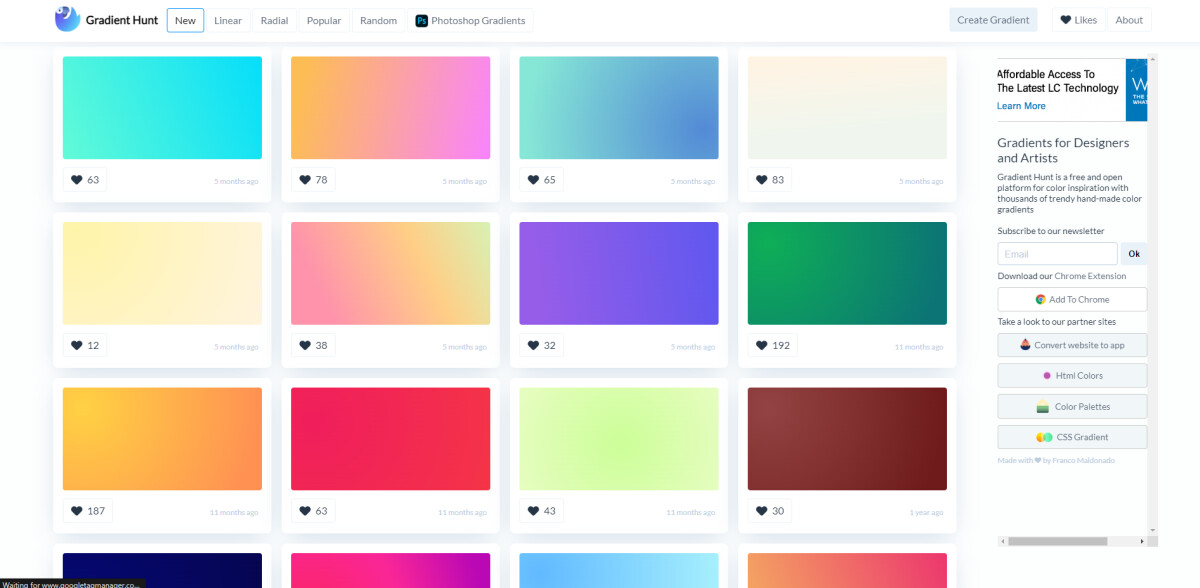
Task: Click the heart icon in the Likes button
Action: [1066, 18]
